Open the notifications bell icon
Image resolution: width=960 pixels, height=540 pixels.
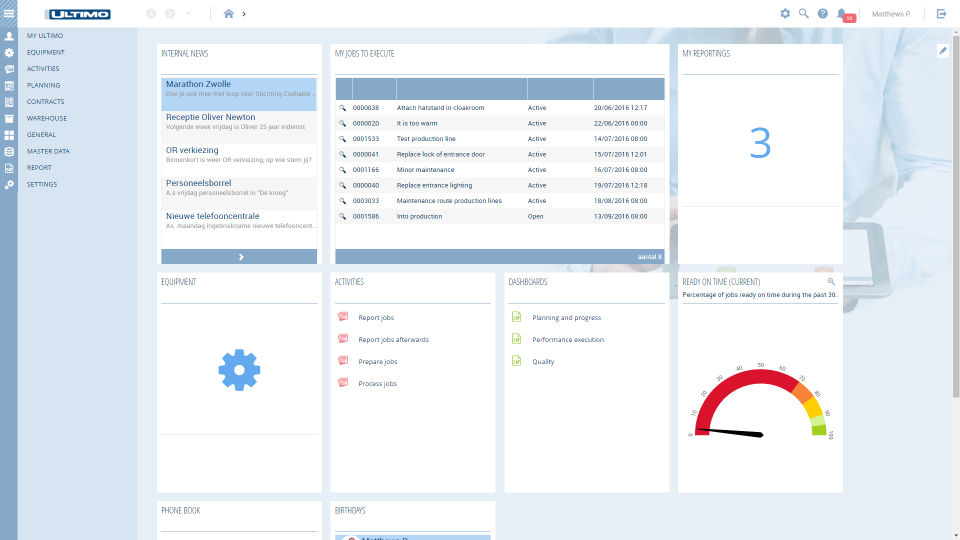842,14
